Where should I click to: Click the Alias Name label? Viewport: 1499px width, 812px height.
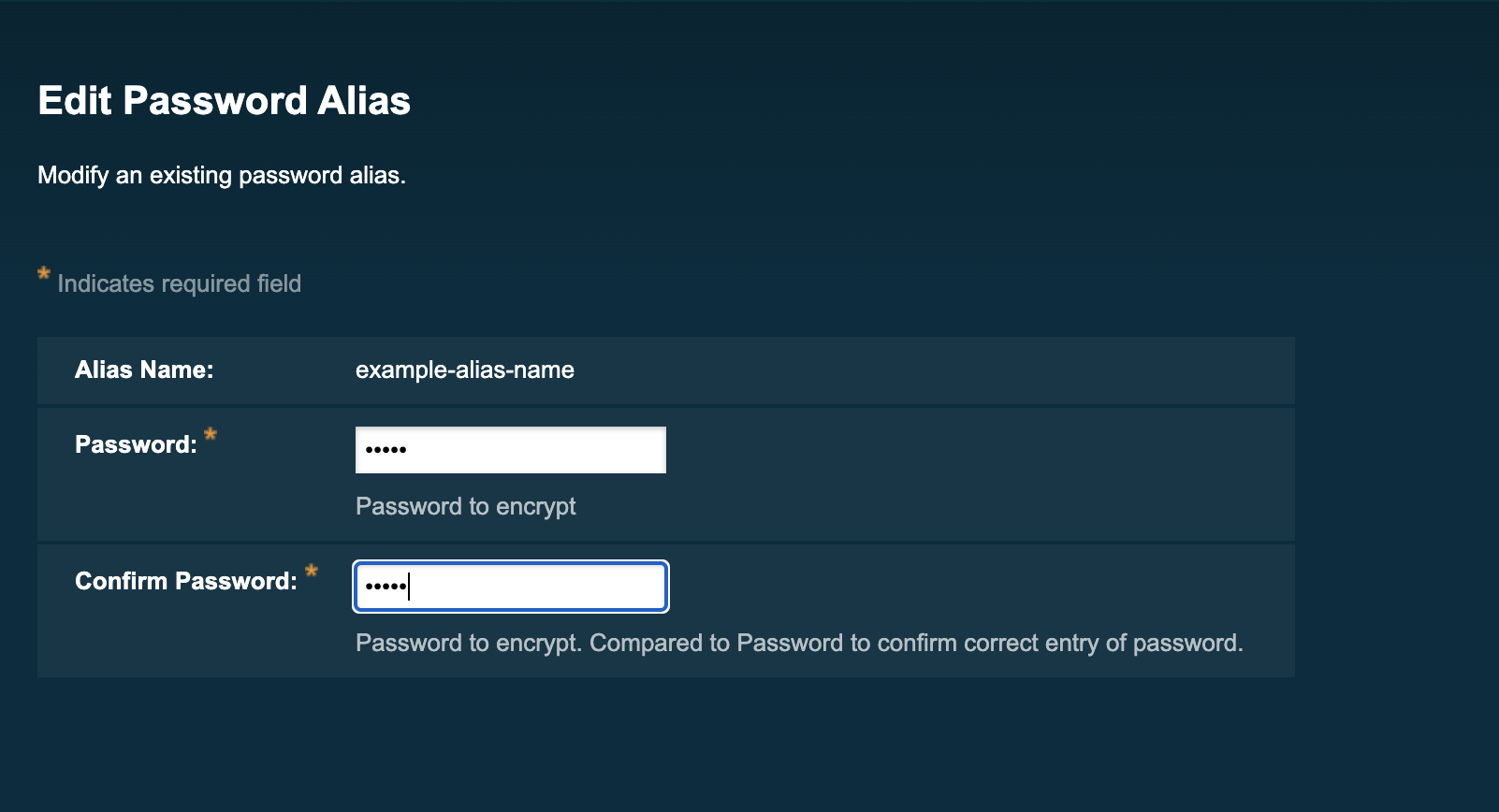coord(144,370)
